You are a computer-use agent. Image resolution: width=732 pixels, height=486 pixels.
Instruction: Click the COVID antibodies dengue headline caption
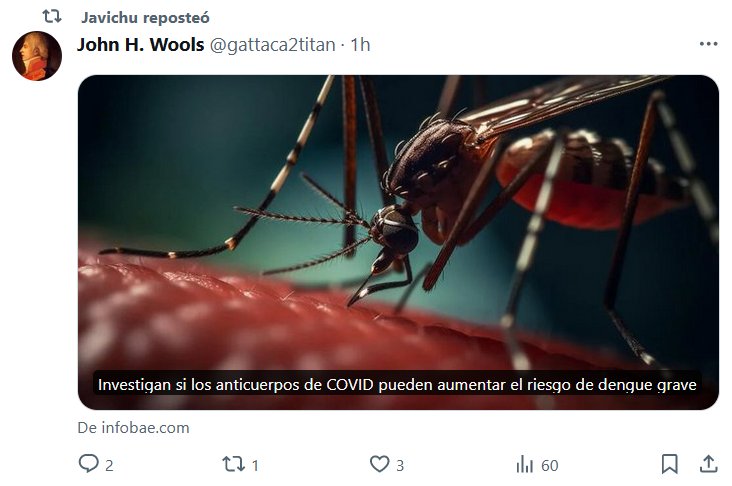point(397,385)
